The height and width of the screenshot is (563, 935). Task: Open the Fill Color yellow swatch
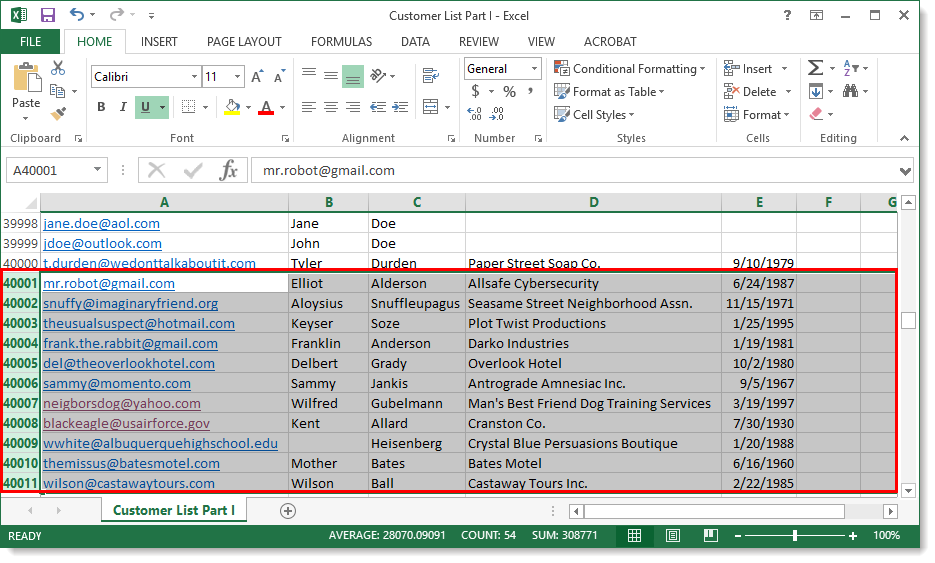point(232,107)
